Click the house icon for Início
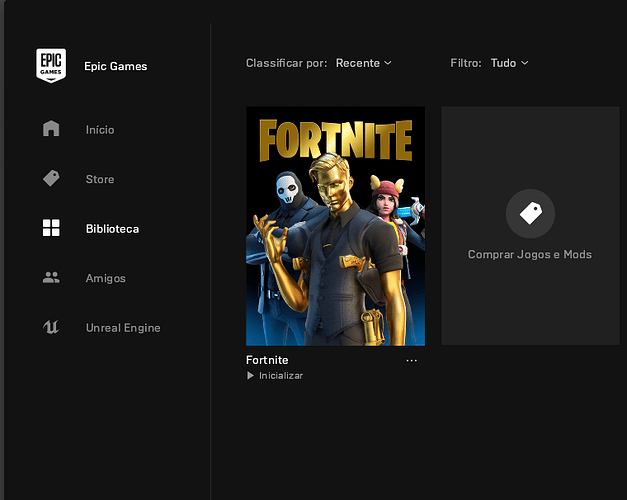627x500 pixels. pyautogui.click(x=51, y=129)
